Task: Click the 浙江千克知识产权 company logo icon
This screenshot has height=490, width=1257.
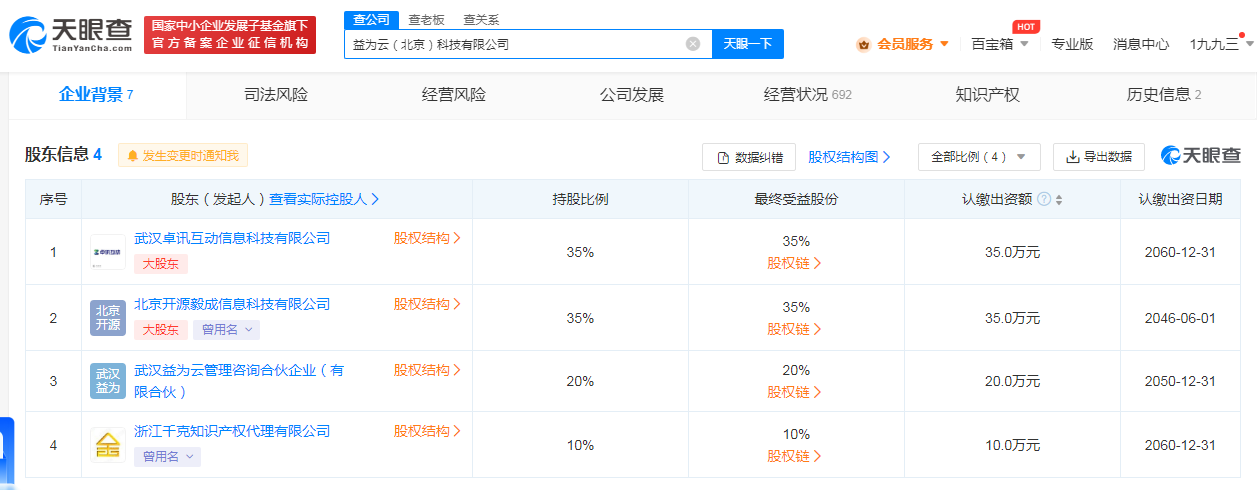Action: point(108,445)
